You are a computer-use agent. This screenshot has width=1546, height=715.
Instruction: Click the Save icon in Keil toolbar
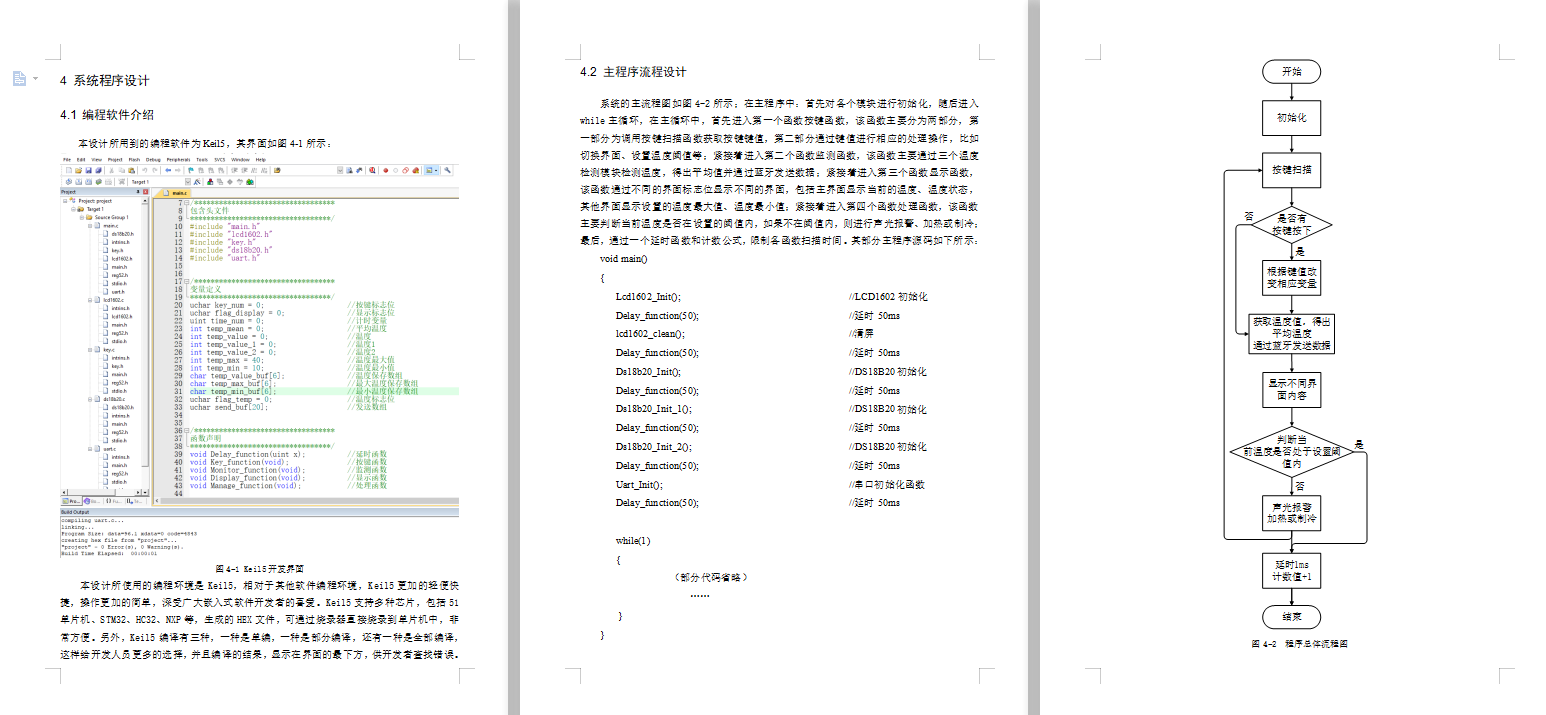pyautogui.click(x=87, y=170)
